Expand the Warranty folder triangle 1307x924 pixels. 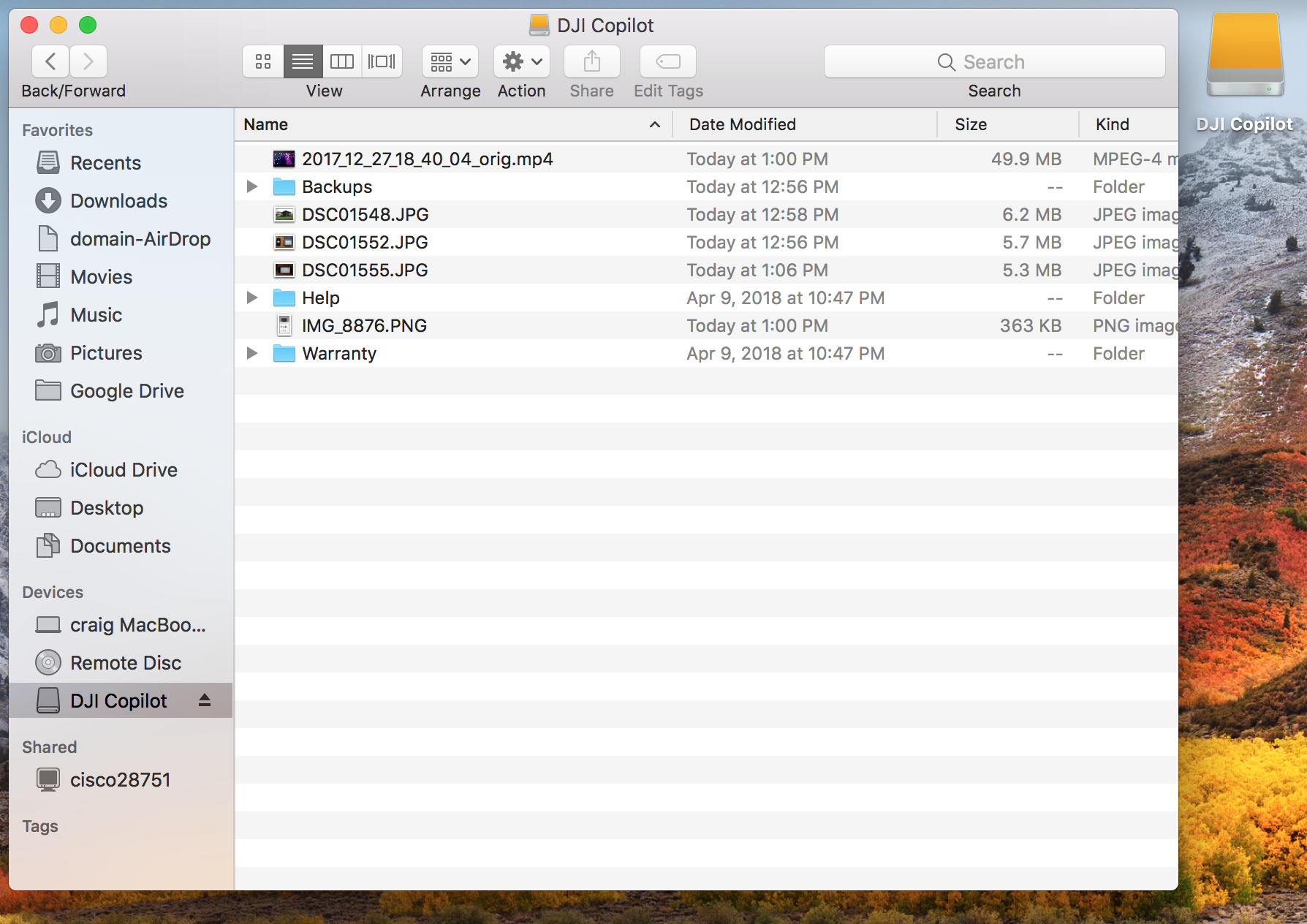(252, 353)
